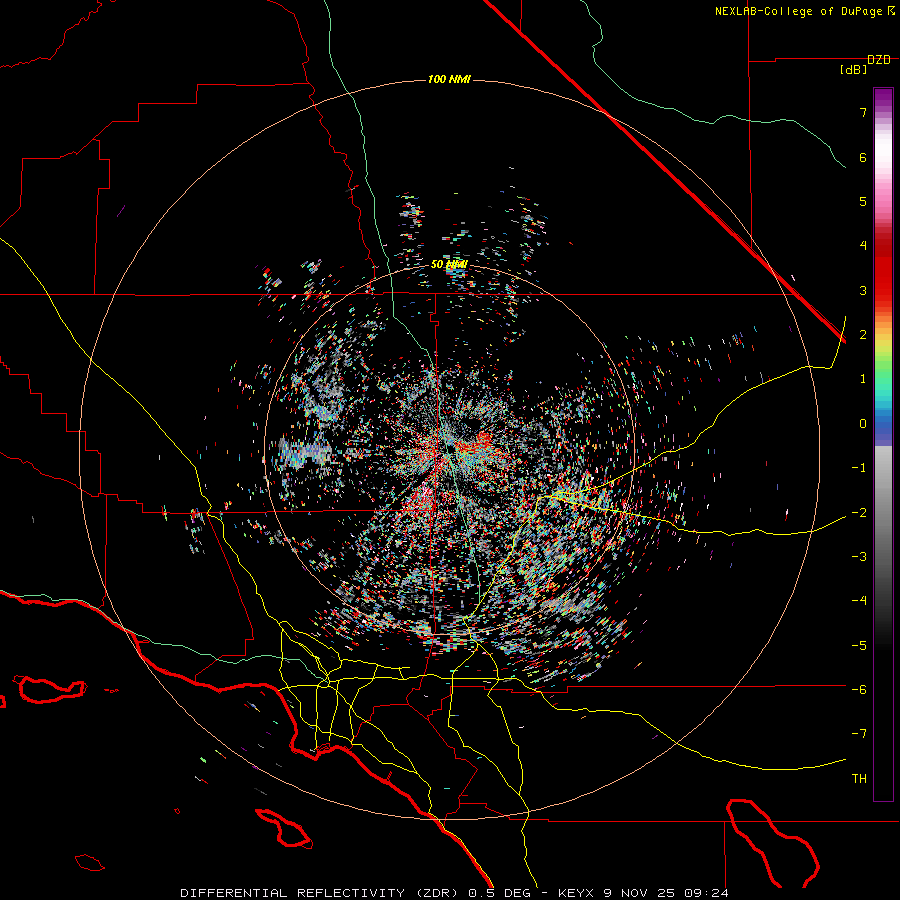Click the 3 value on the color scale
The height and width of the screenshot is (900, 900).
tap(863, 290)
